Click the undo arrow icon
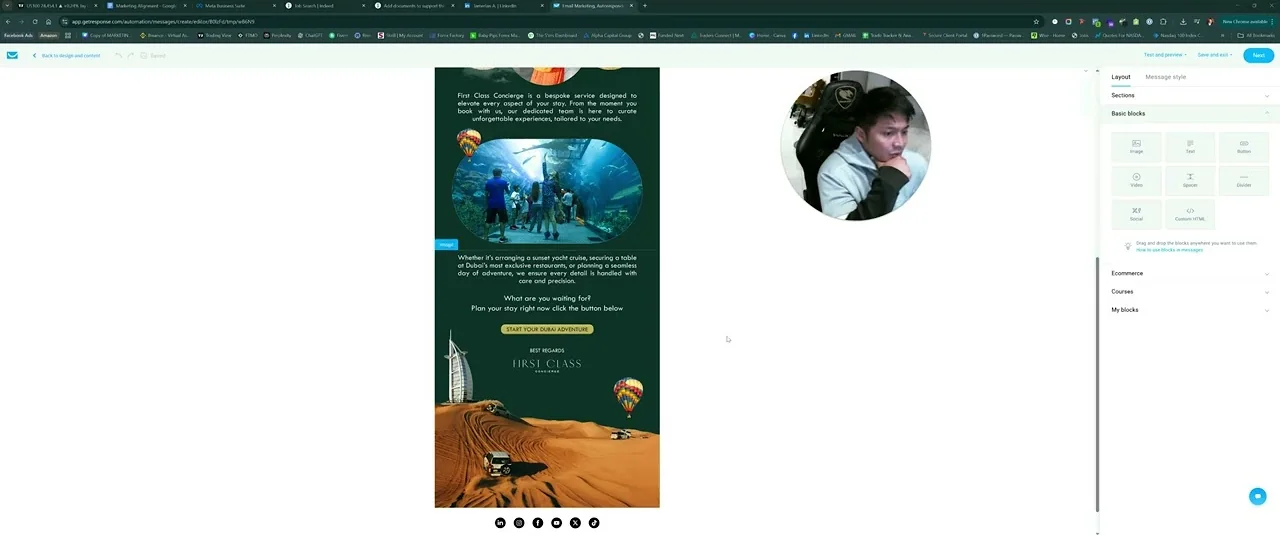 coord(118,55)
